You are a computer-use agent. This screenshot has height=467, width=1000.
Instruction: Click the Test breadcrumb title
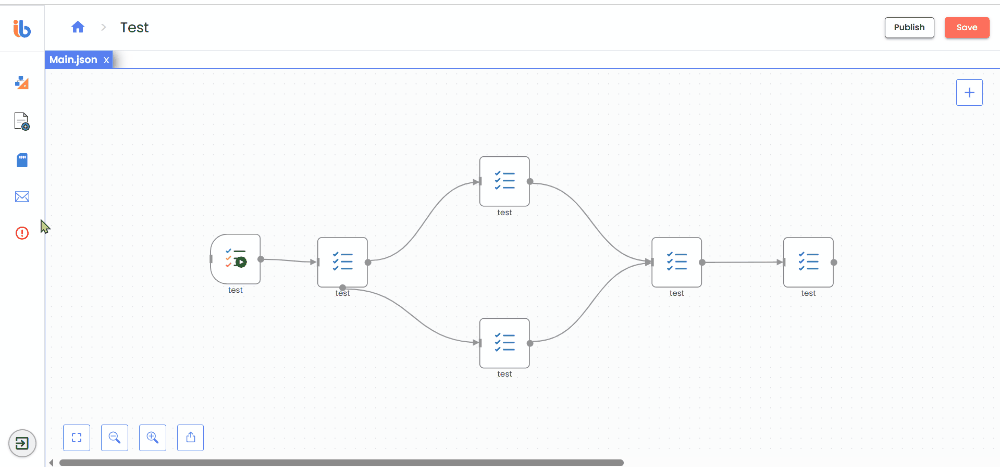click(x=135, y=27)
